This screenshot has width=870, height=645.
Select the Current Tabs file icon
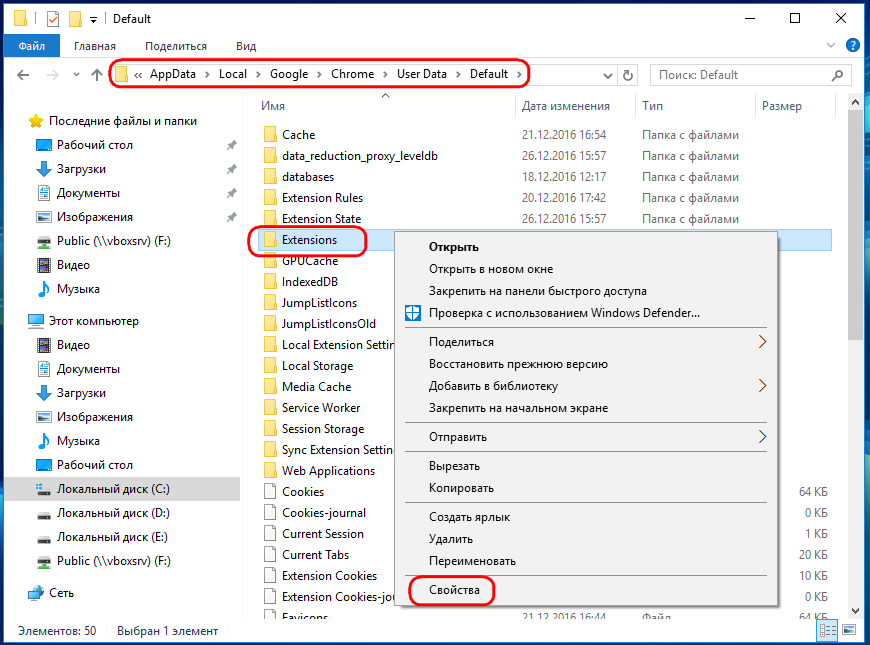pyautogui.click(x=270, y=555)
